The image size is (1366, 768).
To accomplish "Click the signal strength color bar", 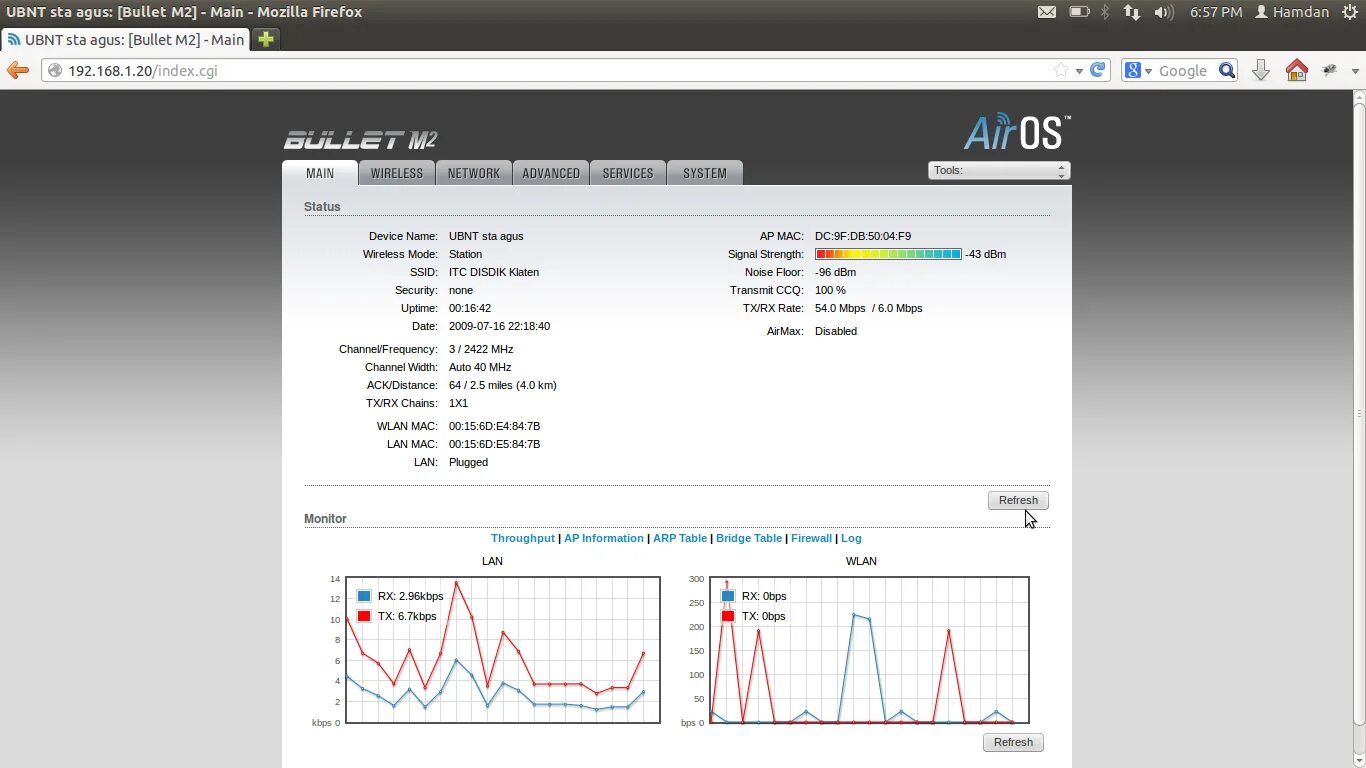I will (888, 254).
